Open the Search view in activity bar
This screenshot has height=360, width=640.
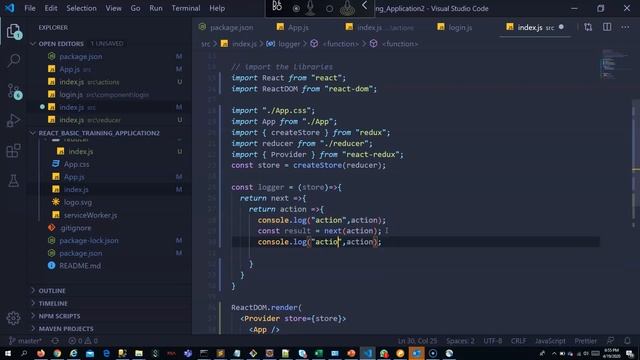(13, 61)
